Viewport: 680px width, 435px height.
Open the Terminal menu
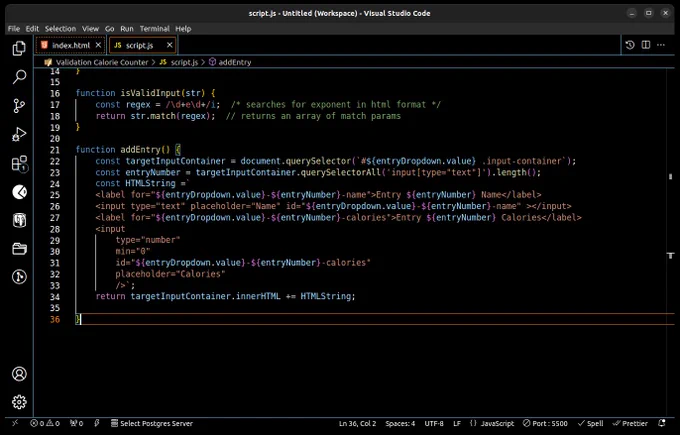154,29
